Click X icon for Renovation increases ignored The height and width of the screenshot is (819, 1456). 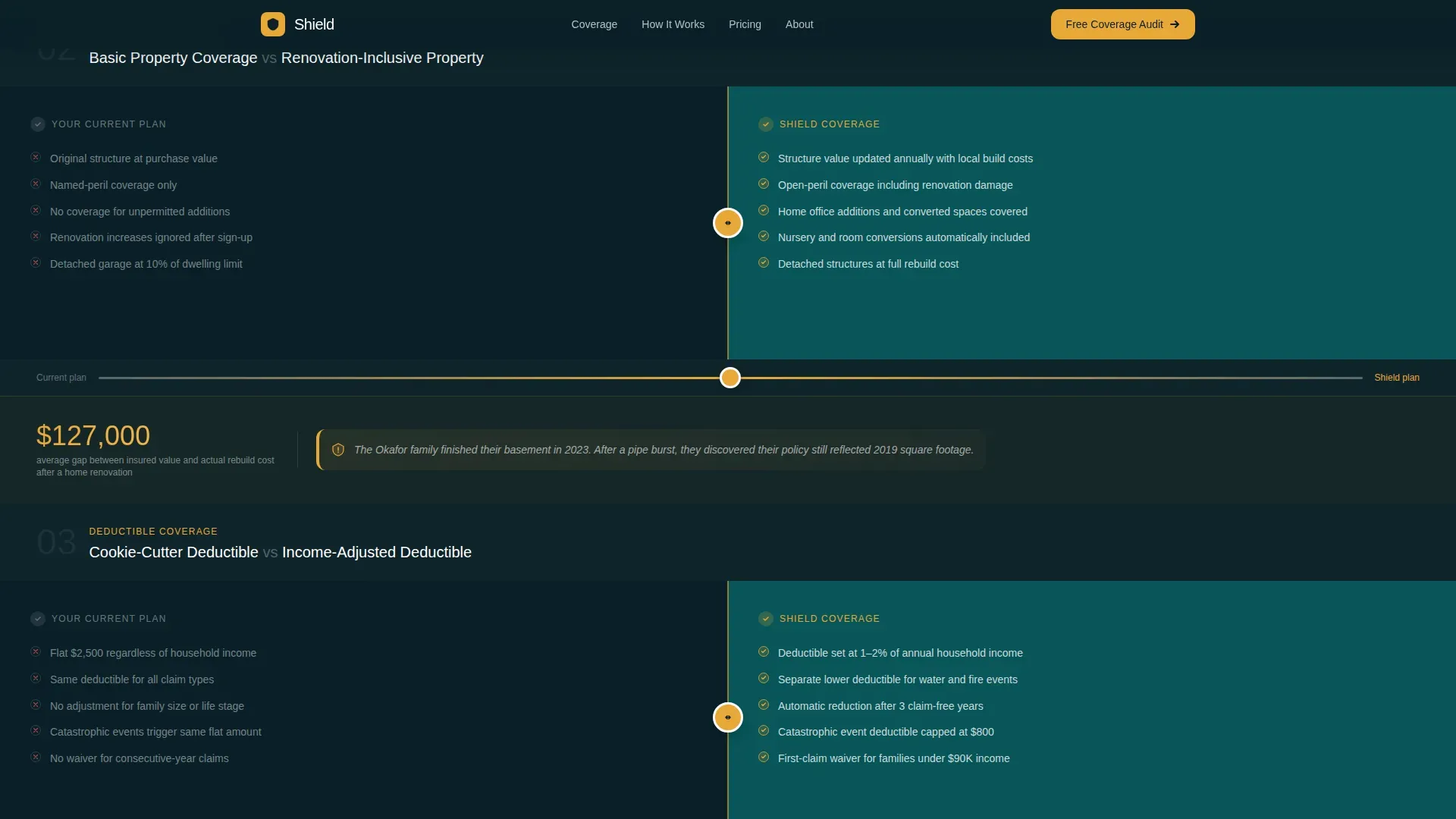point(36,237)
